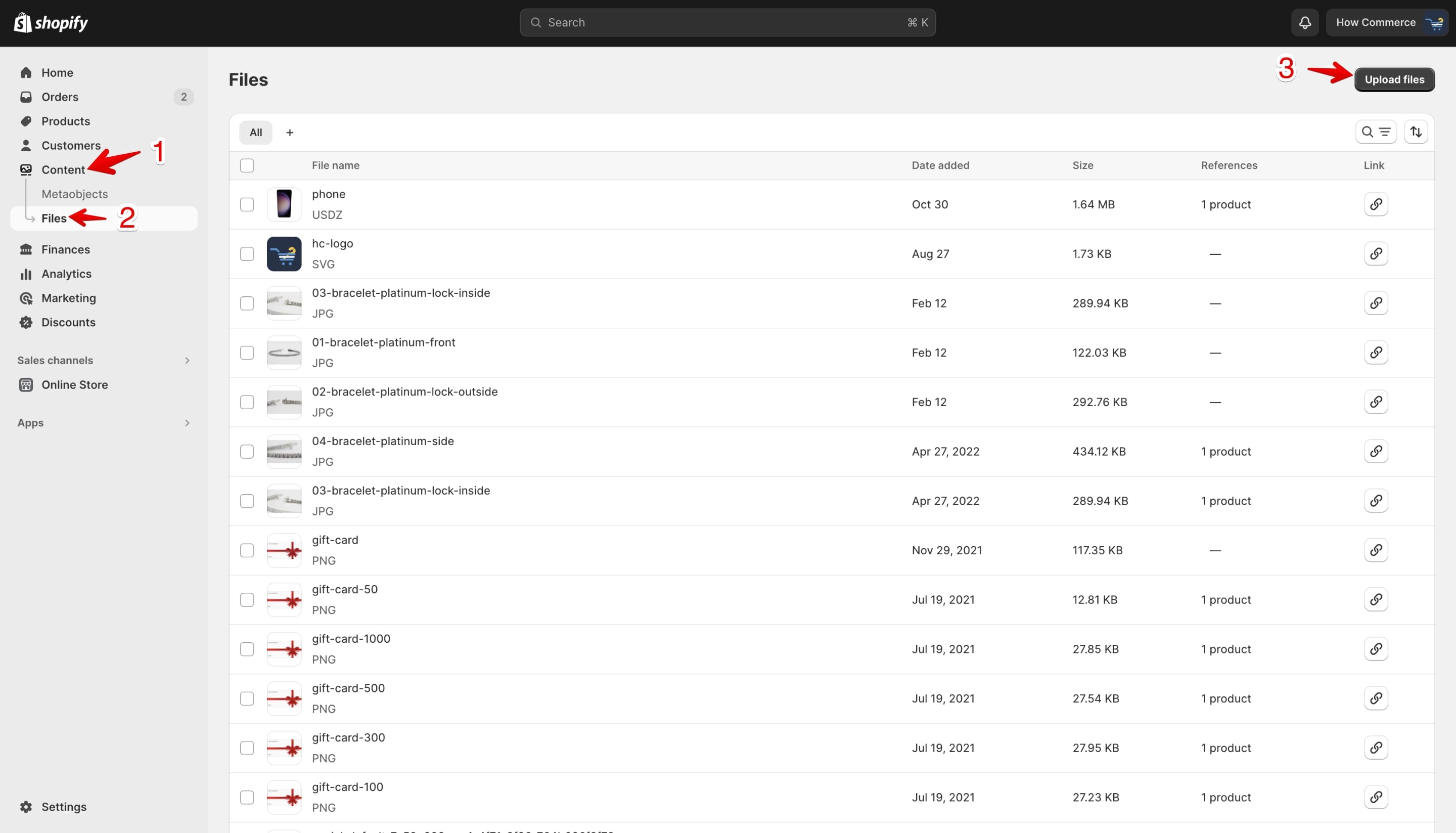Click the Analytics bar chart icon
This screenshot has height=833, width=1456.
coord(26,274)
